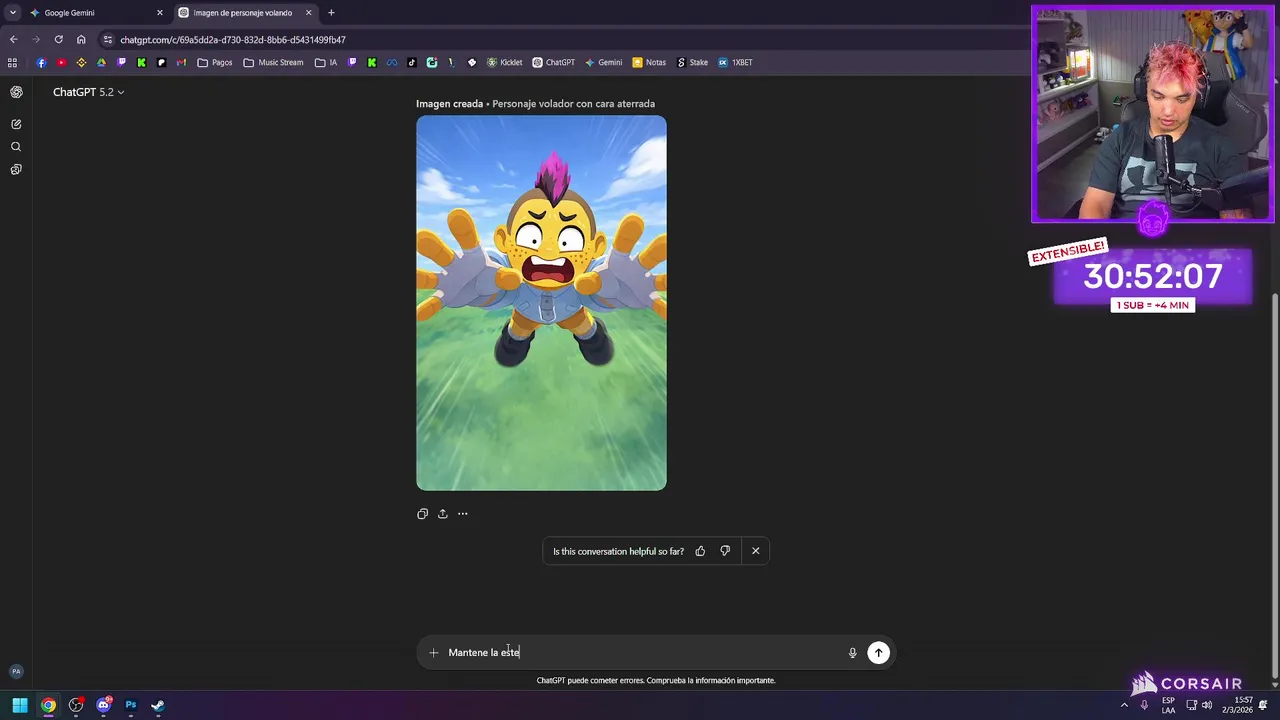Open the ChatGPT bookmark
This screenshot has width=1280, height=720.
553,62
